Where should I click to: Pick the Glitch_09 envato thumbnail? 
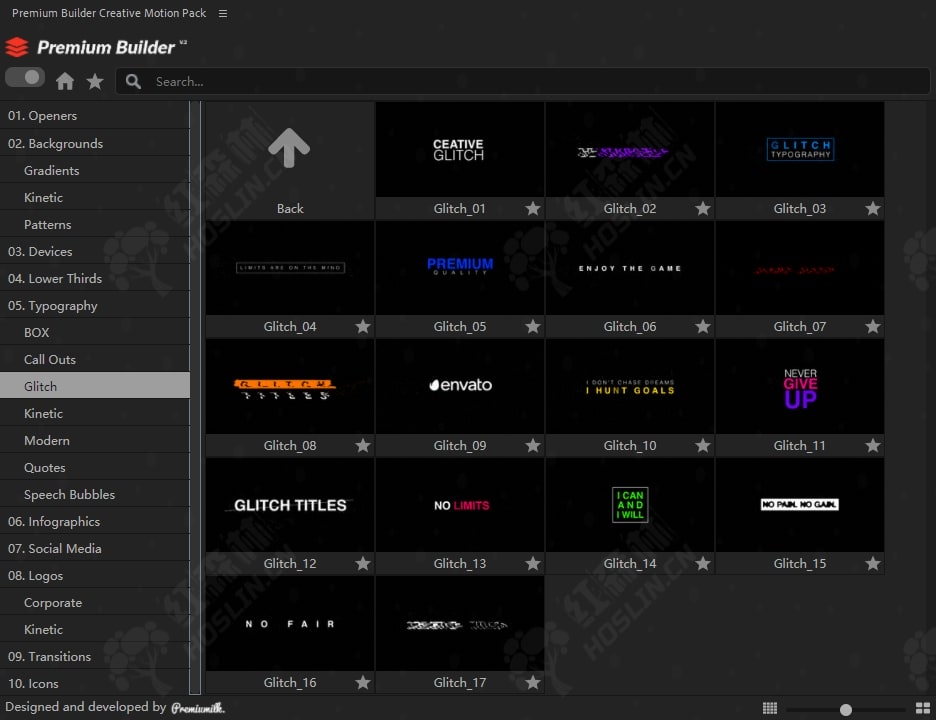(460, 386)
